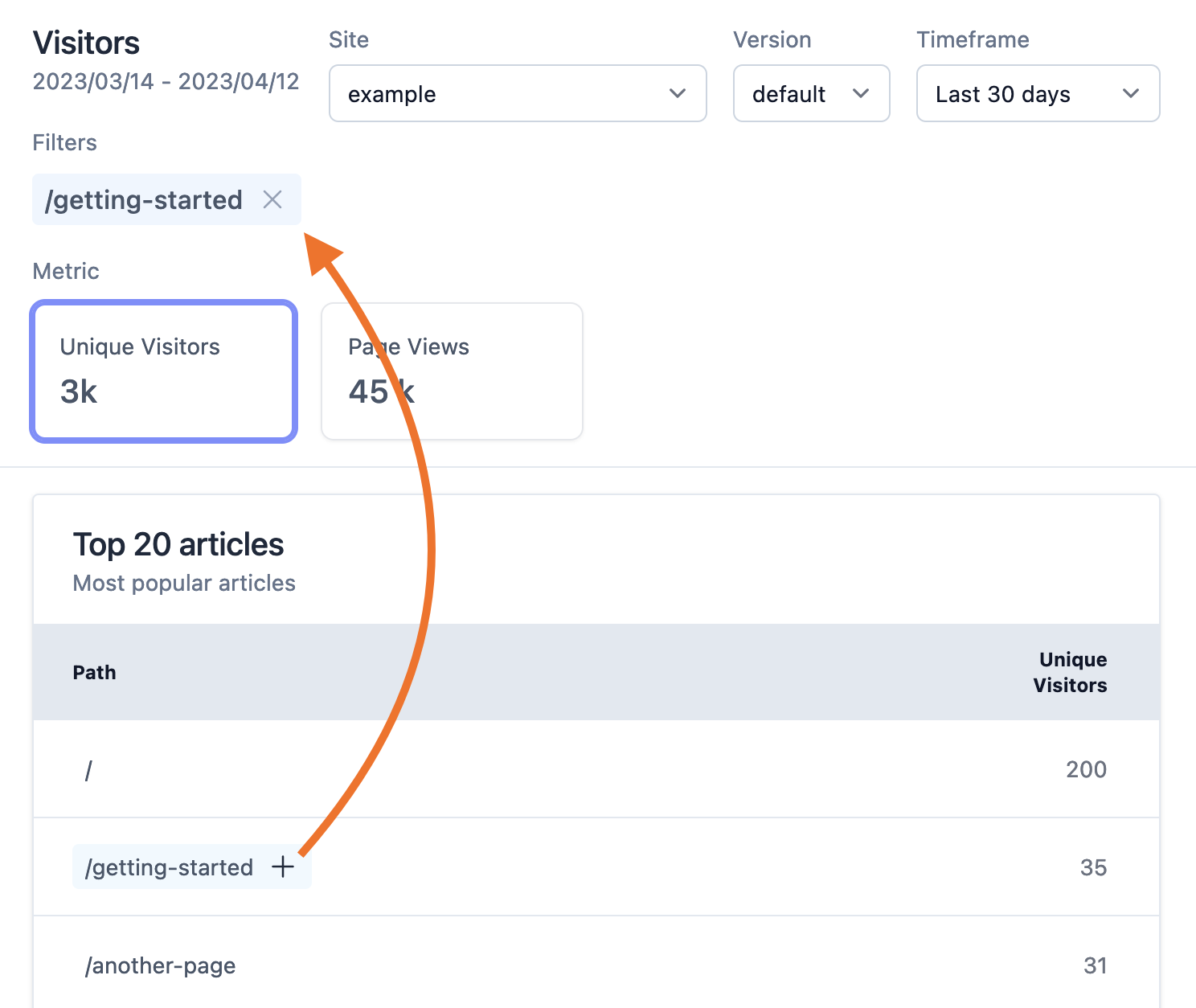Select the Unique Visitors metric card
The height and width of the screenshot is (1008, 1196).
tap(164, 371)
